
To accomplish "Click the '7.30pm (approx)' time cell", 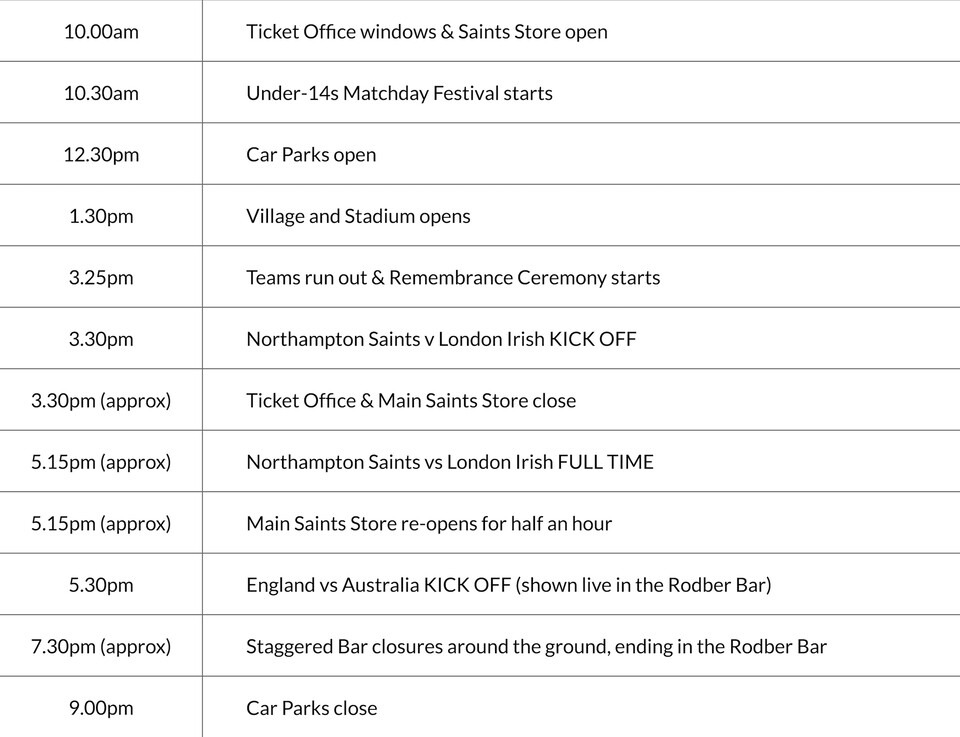I will tap(101, 647).
